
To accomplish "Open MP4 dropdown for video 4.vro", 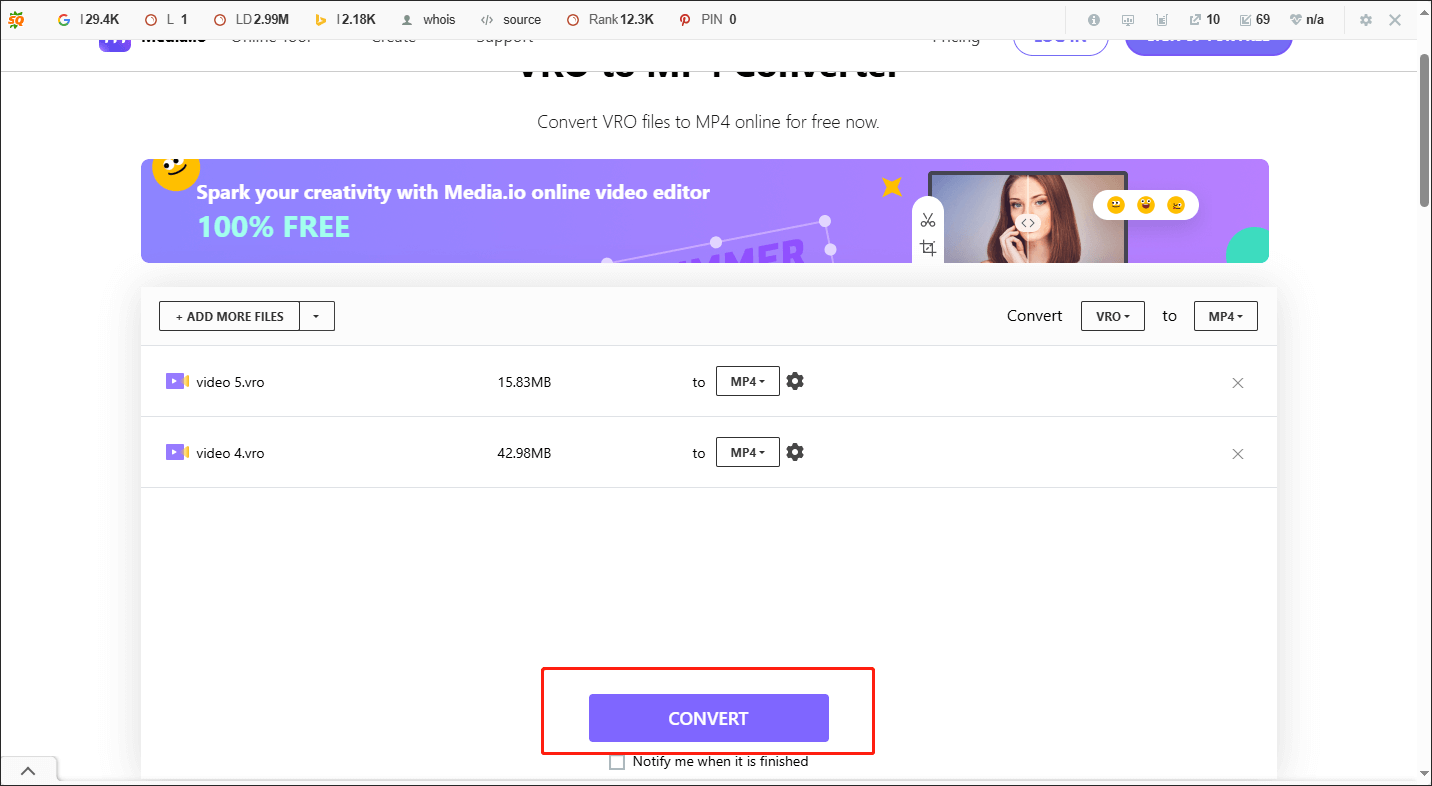I will pos(748,452).
